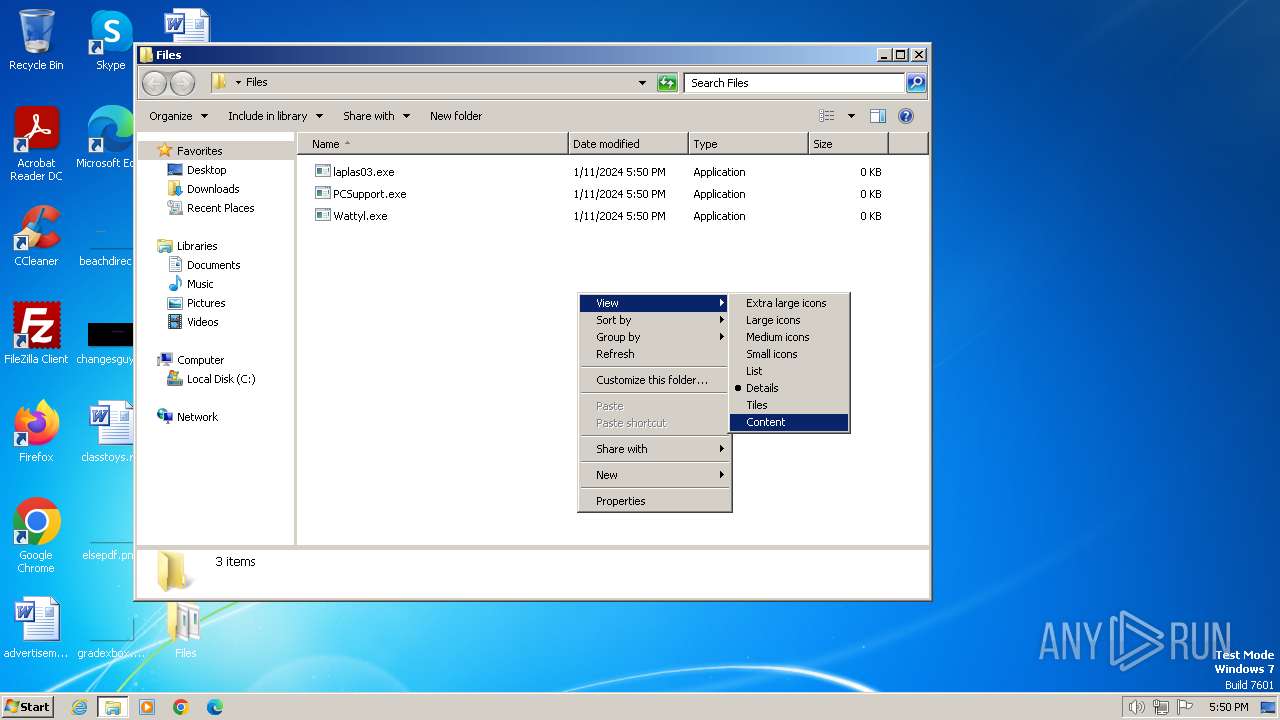Click the Change your view icon
The width and height of the screenshot is (1280, 720).
[x=827, y=116]
